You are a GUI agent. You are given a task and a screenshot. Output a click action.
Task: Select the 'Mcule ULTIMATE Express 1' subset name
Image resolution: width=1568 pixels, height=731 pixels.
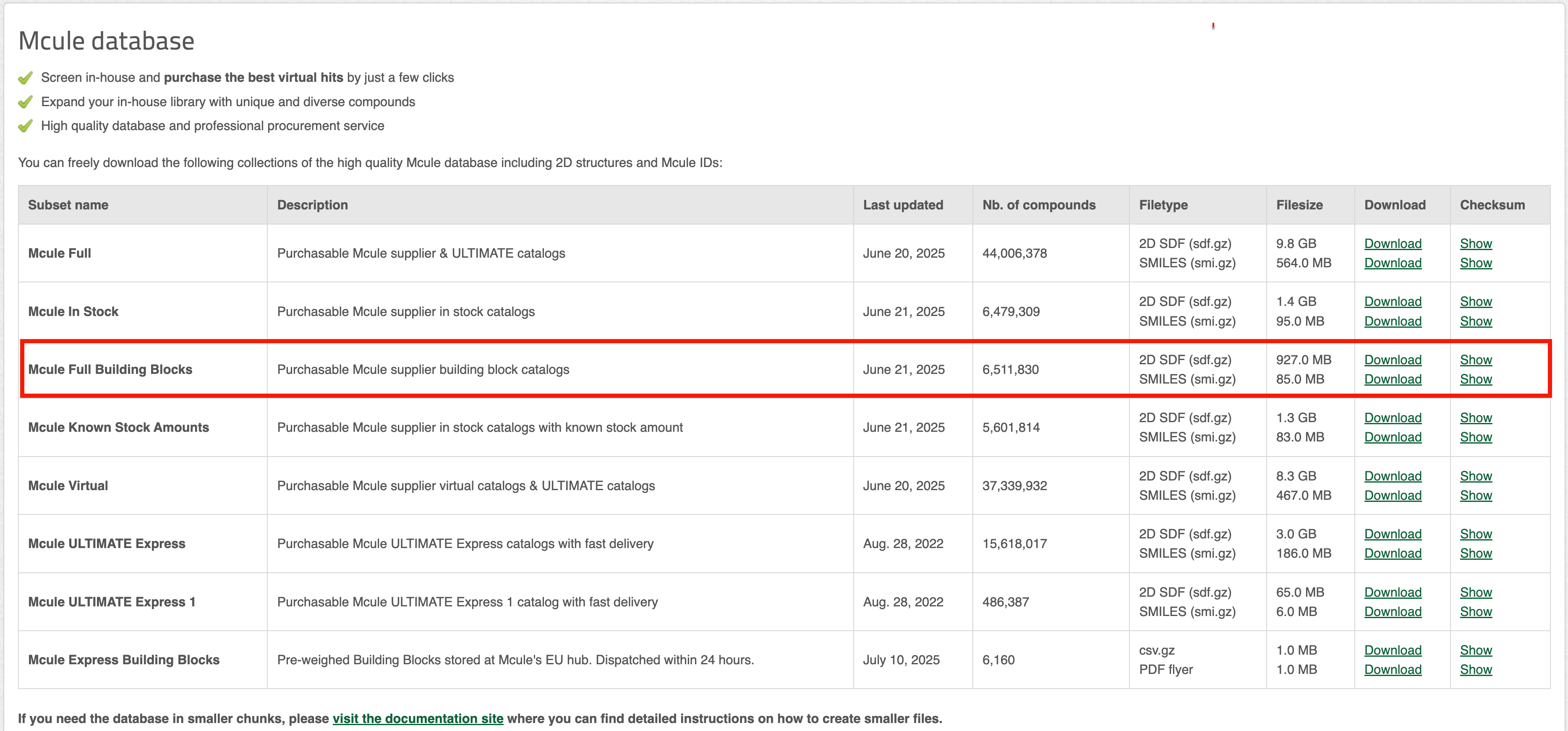click(x=112, y=602)
